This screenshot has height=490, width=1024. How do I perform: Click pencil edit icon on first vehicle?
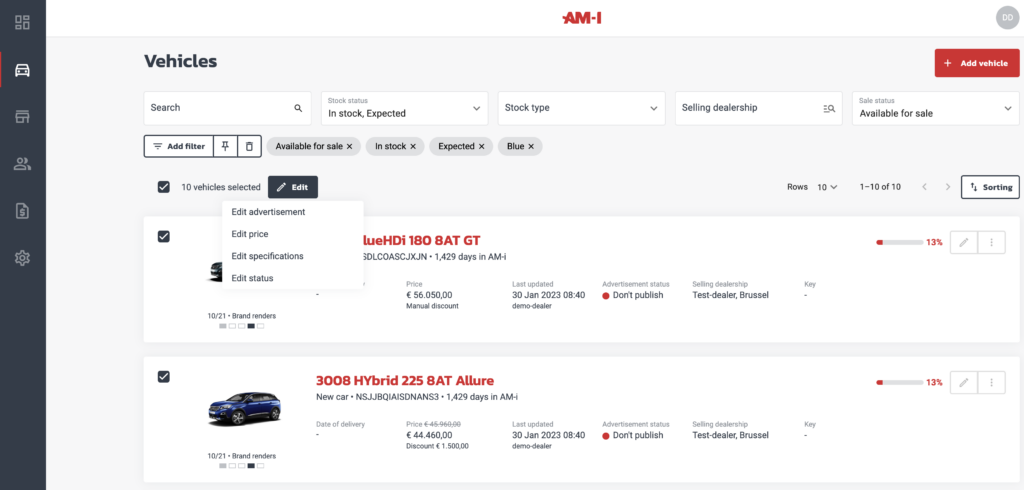pyautogui.click(x=963, y=242)
